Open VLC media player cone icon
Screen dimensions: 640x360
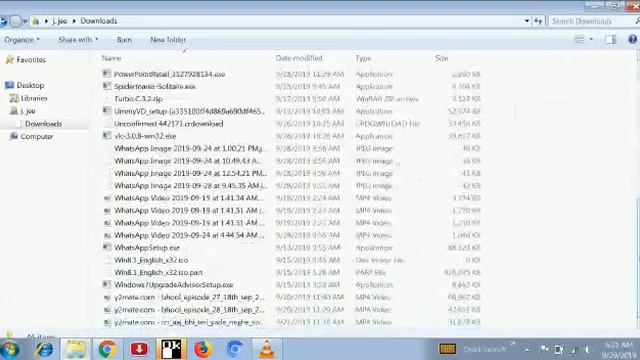[267, 349]
